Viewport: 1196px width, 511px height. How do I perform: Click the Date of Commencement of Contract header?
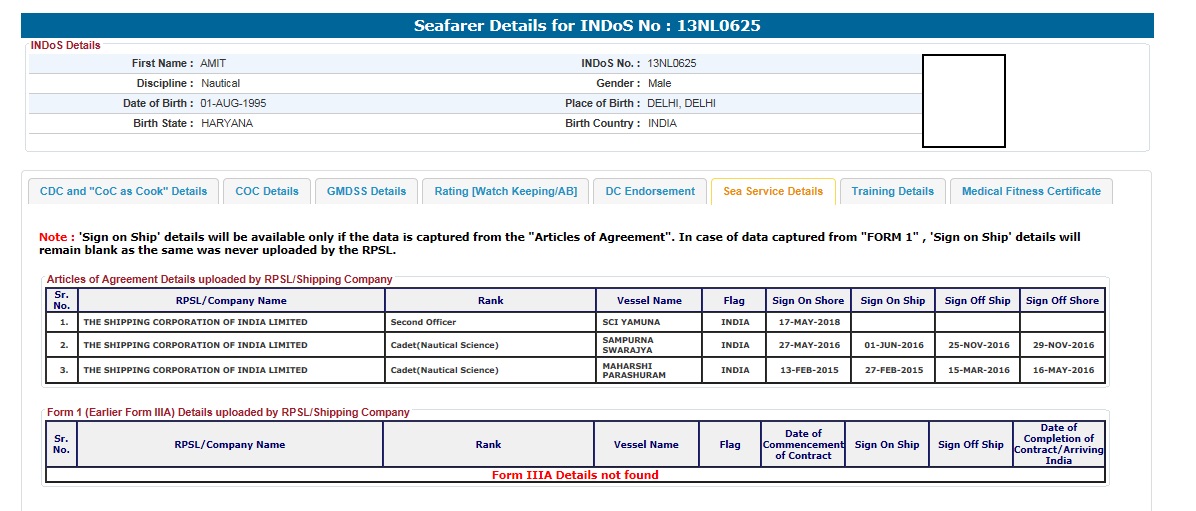pyautogui.click(x=803, y=445)
